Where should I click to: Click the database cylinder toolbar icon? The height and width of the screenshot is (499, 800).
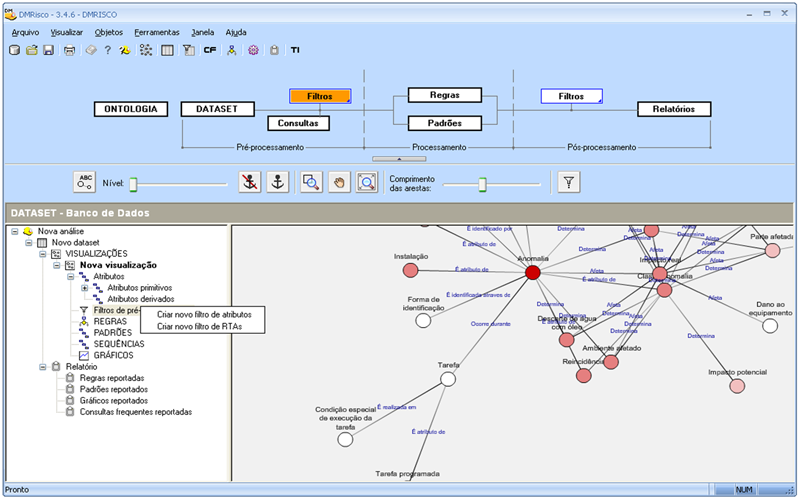click(x=15, y=50)
